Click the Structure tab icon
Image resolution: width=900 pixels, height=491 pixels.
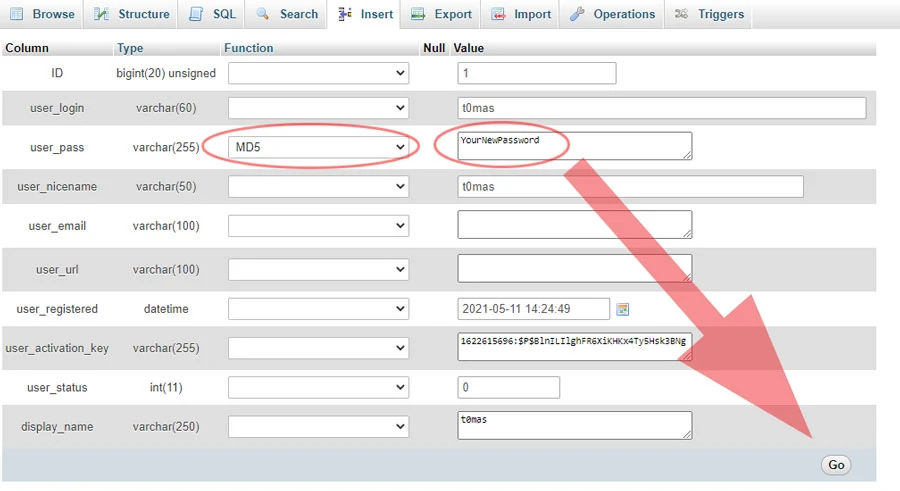point(101,14)
